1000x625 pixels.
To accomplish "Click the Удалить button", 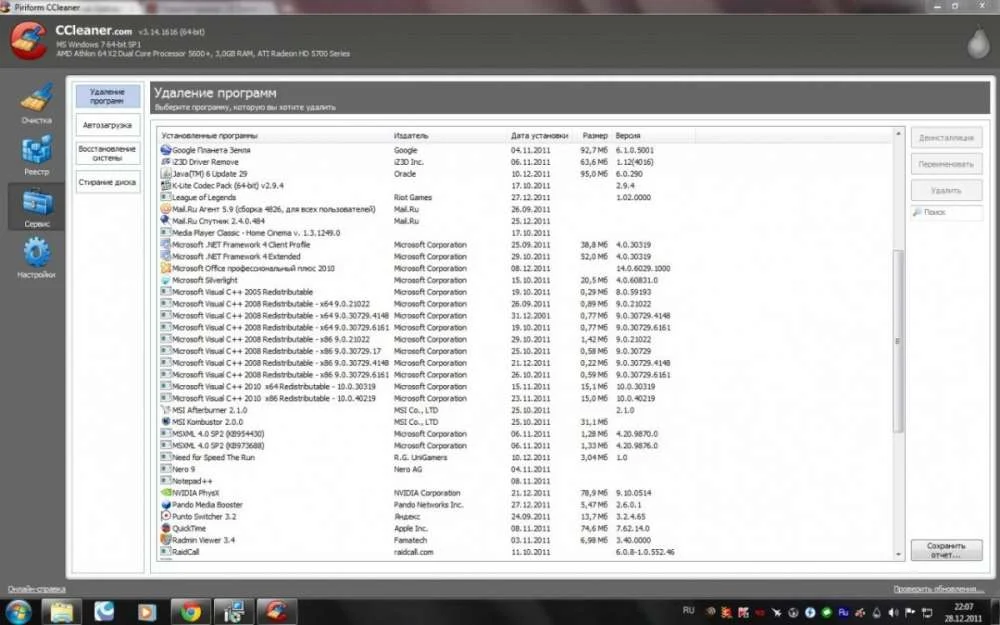I will click(x=946, y=190).
